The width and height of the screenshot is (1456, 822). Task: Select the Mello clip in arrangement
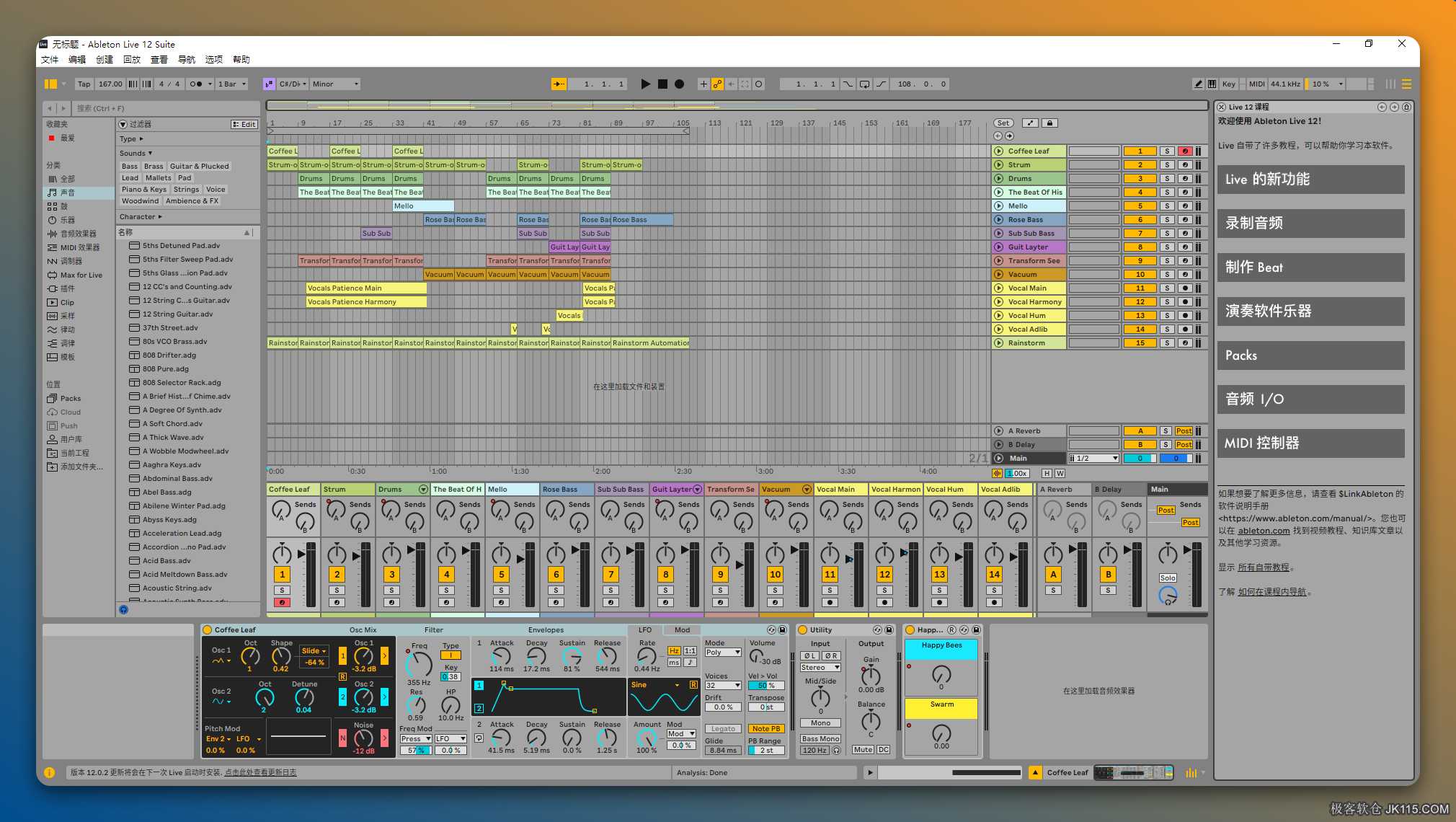pos(423,206)
